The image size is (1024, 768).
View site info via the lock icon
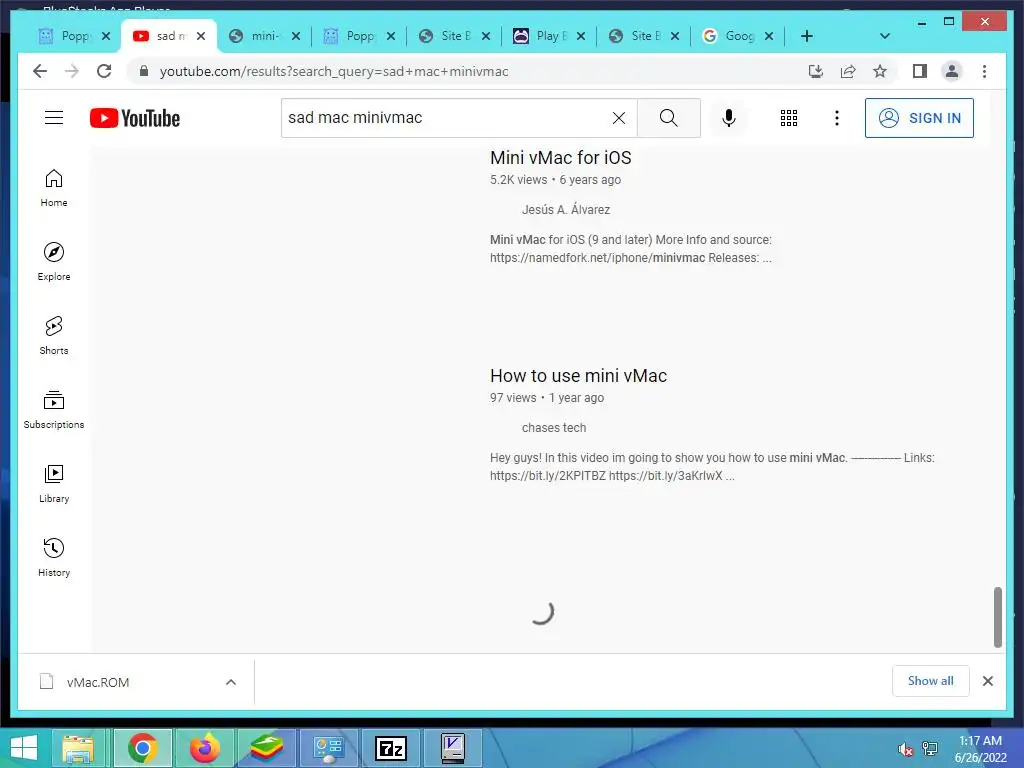click(x=144, y=71)
